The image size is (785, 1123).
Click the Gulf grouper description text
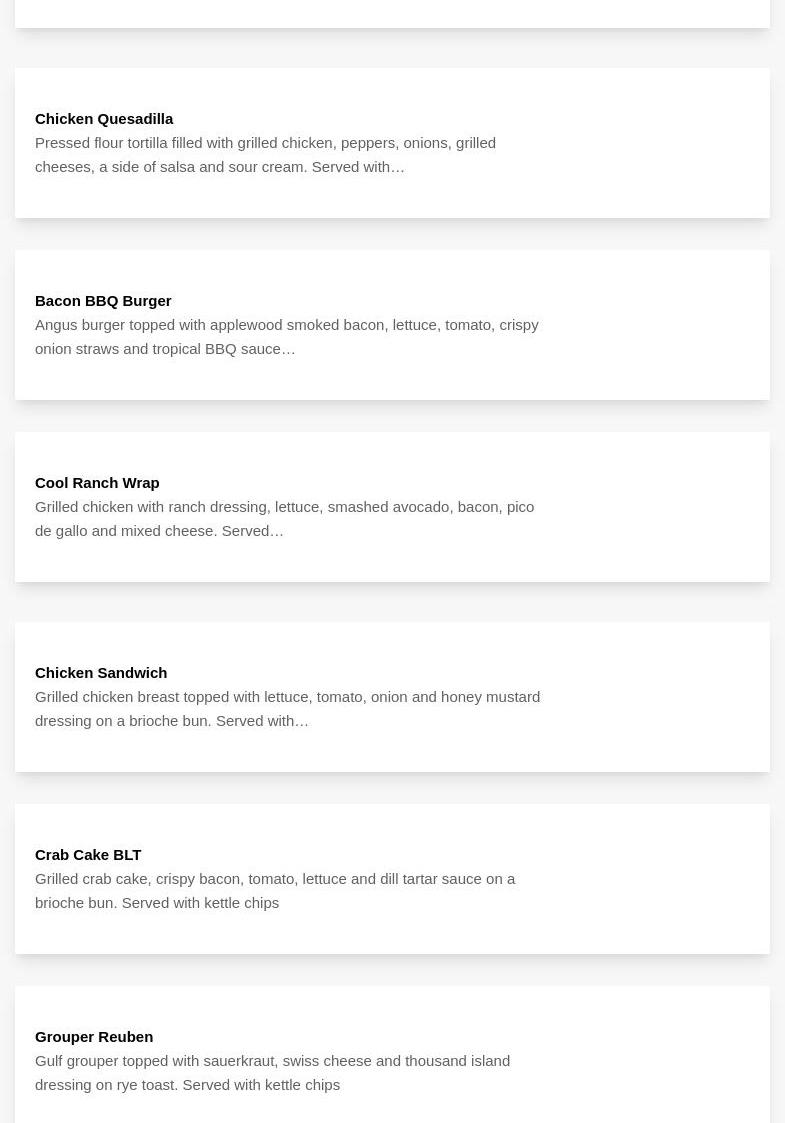click(x=272, y=1073)
